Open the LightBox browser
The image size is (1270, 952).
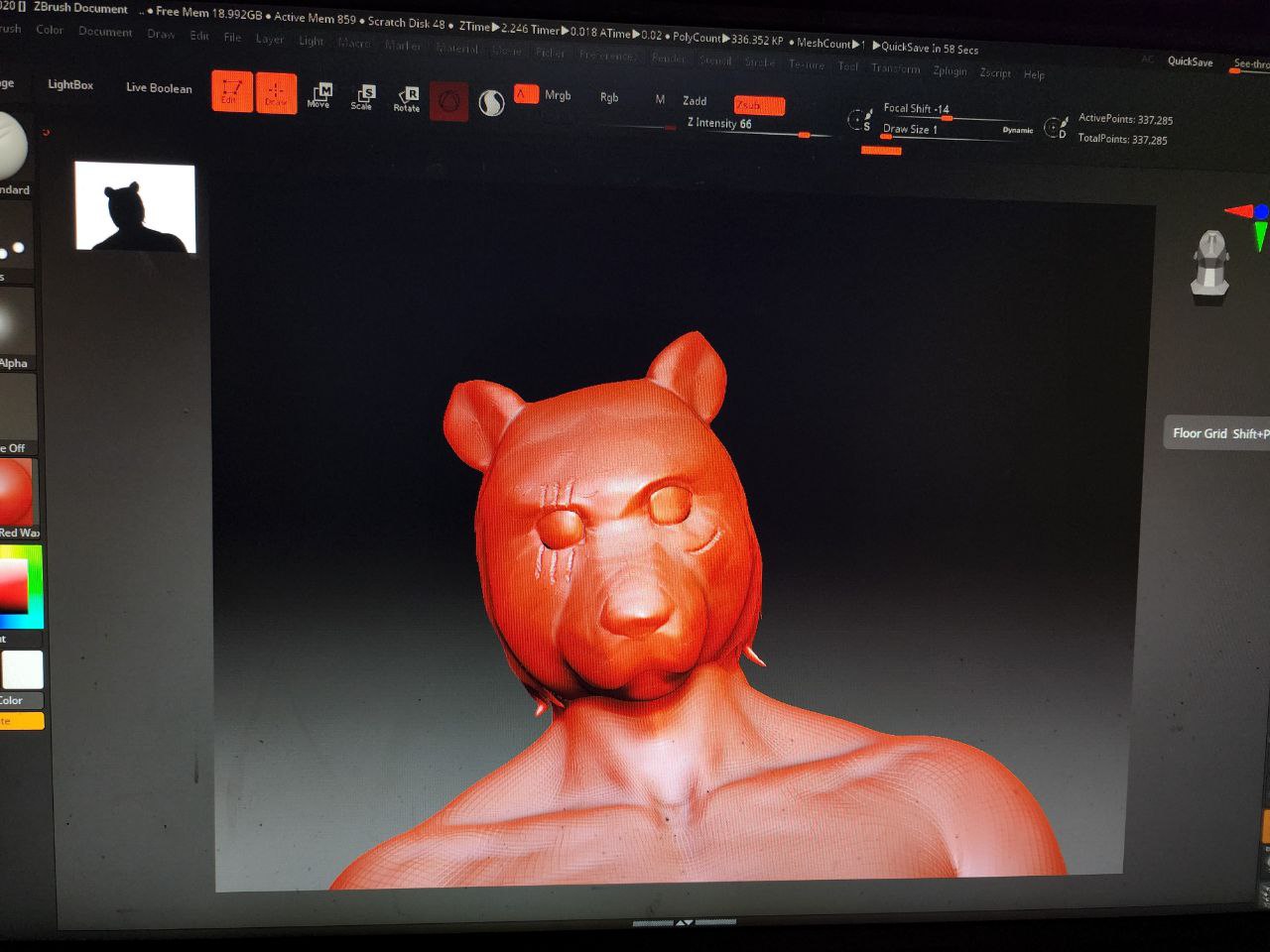70,85
